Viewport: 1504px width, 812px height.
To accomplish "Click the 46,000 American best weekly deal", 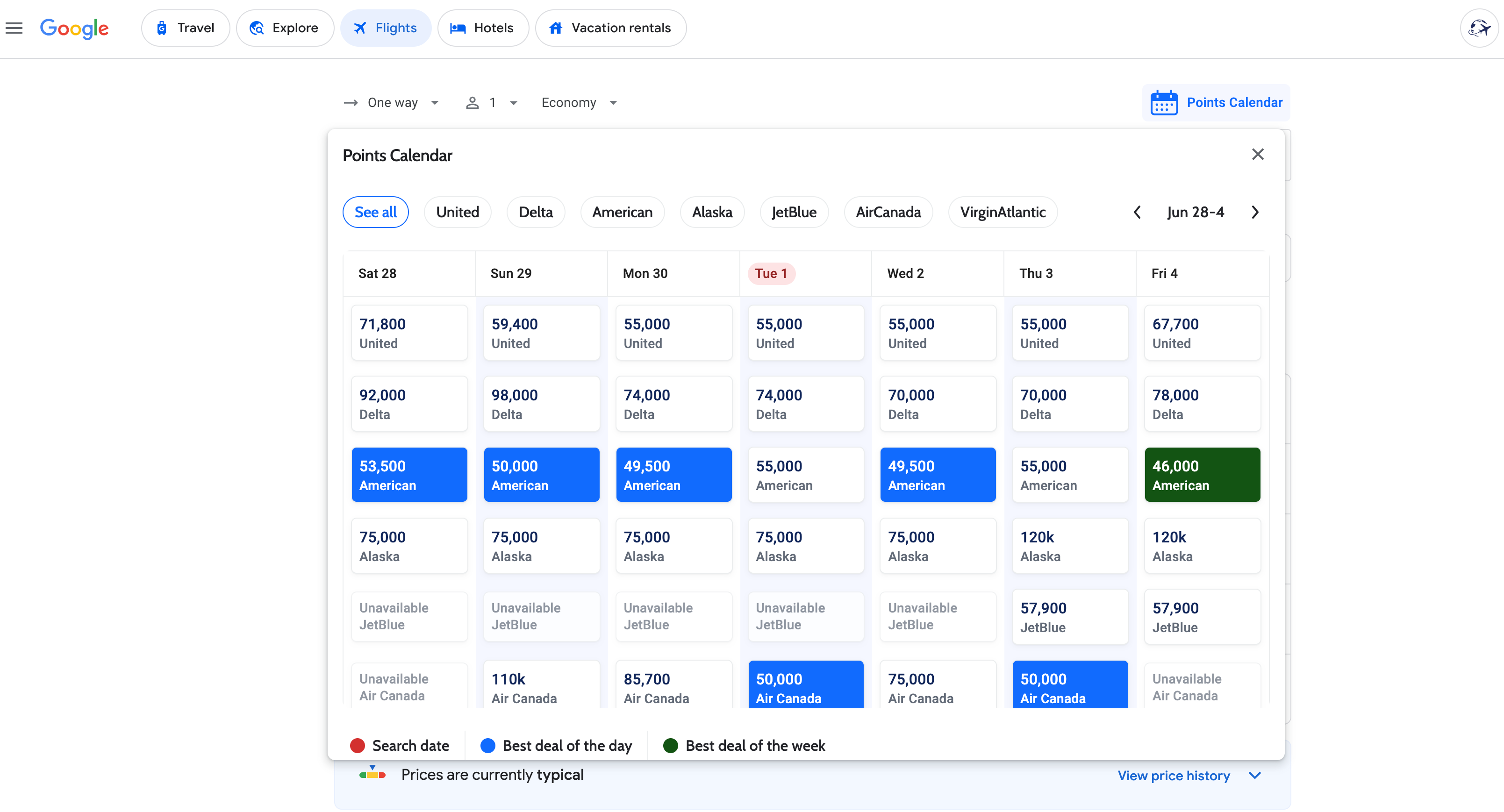I will [1202, 475].
